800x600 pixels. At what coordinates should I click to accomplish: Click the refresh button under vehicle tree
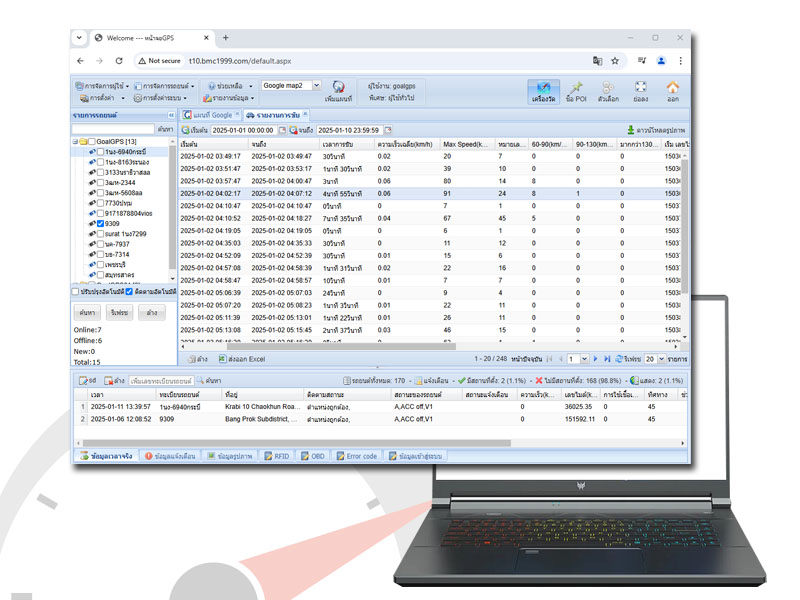(x=119, y=312)
